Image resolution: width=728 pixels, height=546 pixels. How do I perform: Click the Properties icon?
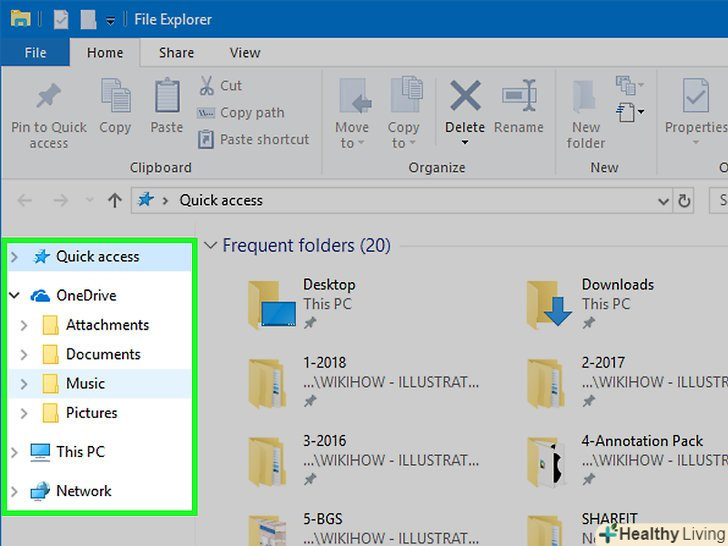click(696, 96)
